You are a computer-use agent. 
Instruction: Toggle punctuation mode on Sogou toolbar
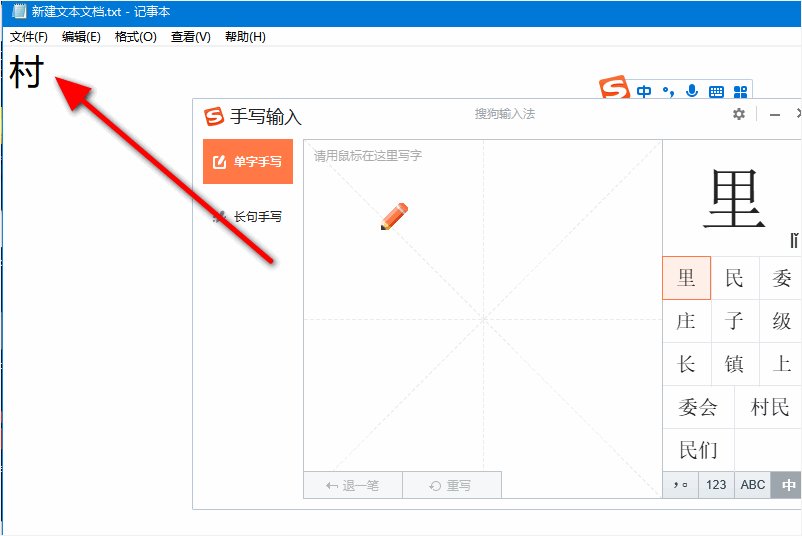click(x=668, y=92)
